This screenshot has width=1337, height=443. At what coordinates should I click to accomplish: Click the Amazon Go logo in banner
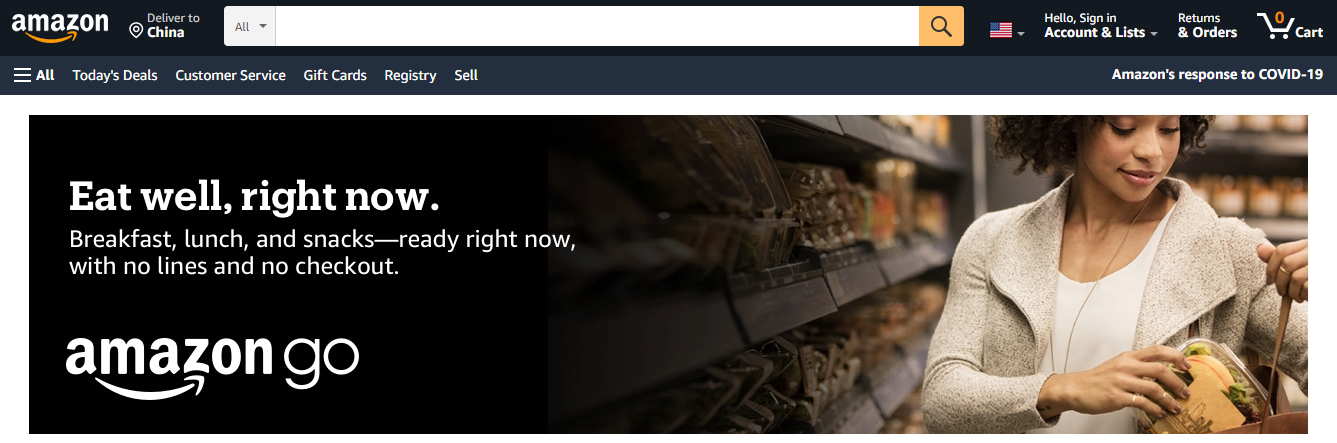[212, 366]
